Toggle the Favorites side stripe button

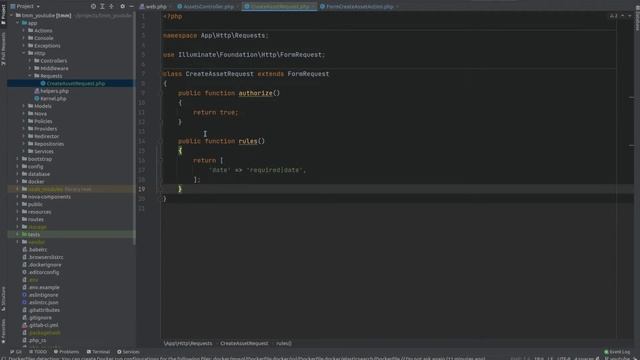pyautogui.click(x=3, y=331)
